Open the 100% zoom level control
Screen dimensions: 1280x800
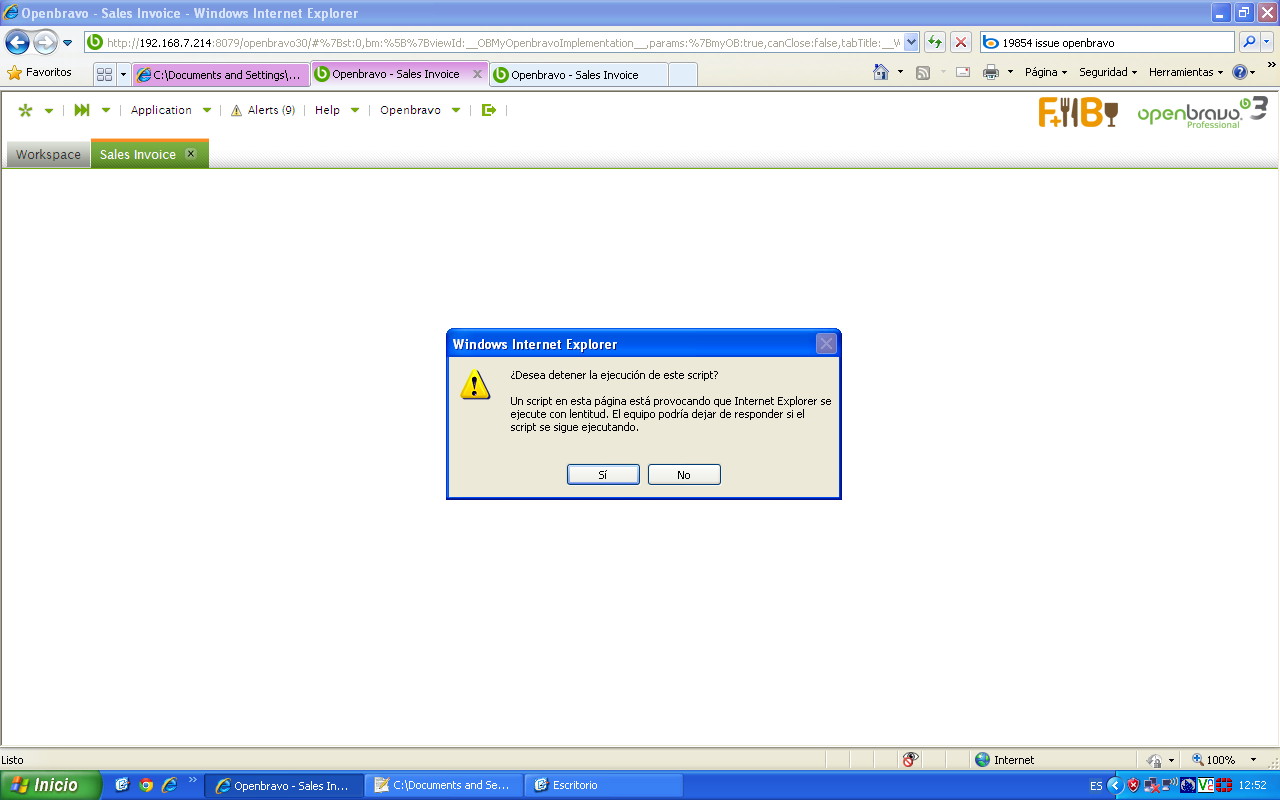[1224, 760]
